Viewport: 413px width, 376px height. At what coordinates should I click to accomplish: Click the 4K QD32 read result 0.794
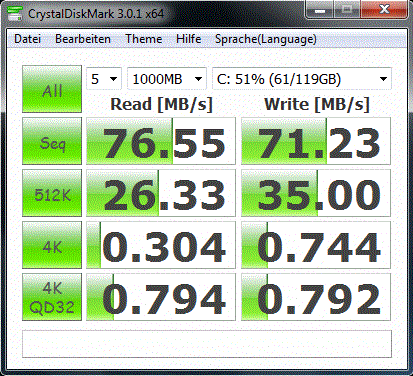coord(161,297)
